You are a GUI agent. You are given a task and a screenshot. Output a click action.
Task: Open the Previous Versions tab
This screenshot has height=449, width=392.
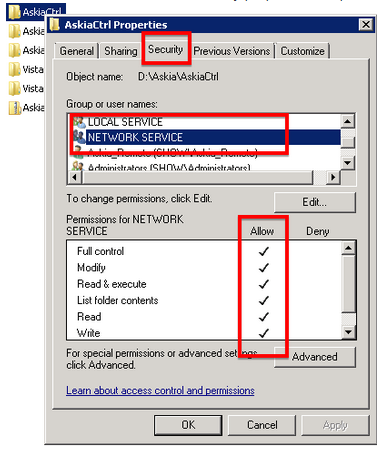pyautogui.click(x=232, y=51)
